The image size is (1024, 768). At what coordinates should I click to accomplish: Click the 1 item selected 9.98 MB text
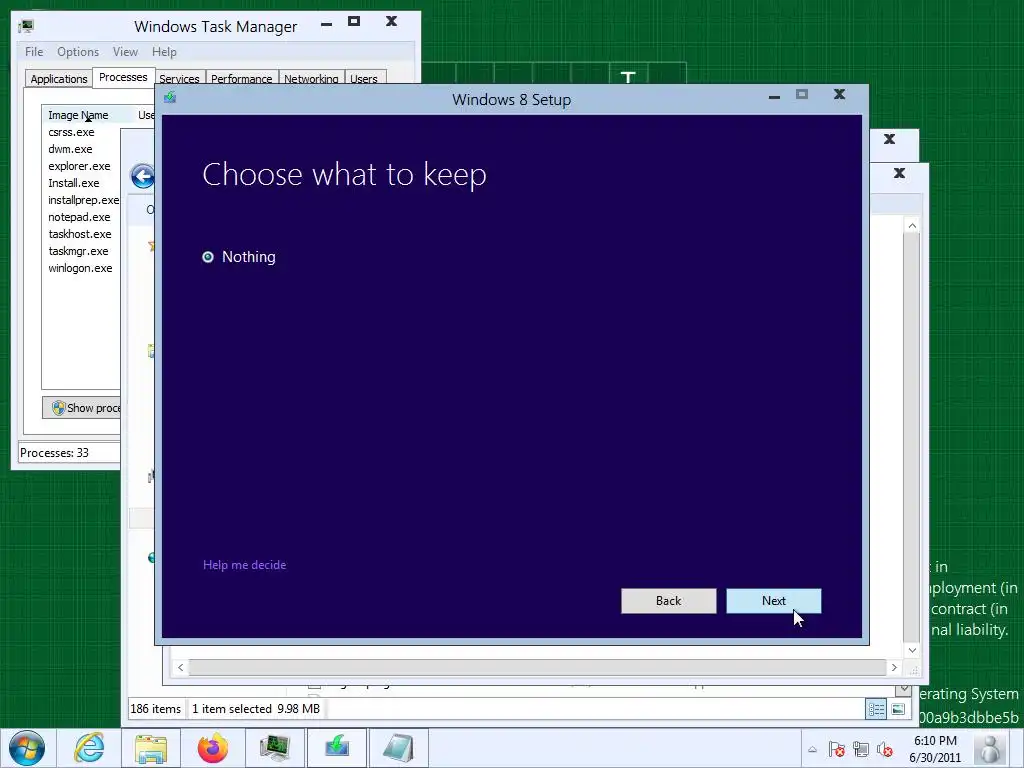tap(256, 709)
